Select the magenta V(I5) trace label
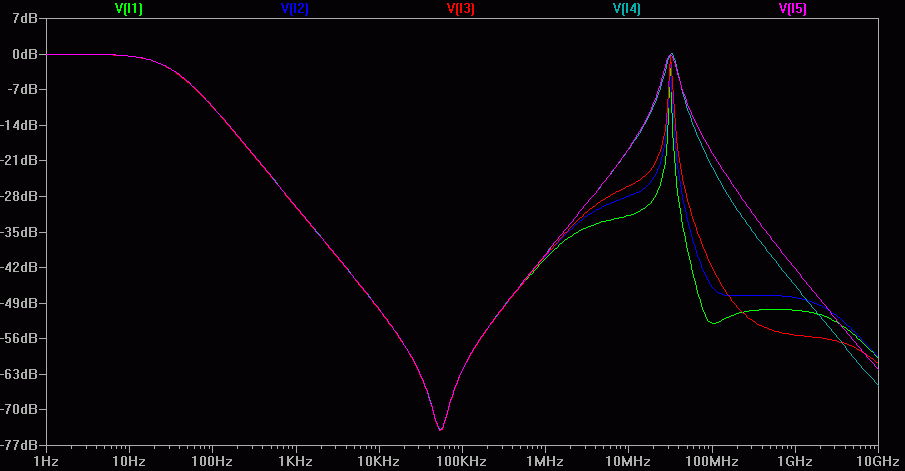The width and height of the screenshot is (905, 471). [792, 9]
